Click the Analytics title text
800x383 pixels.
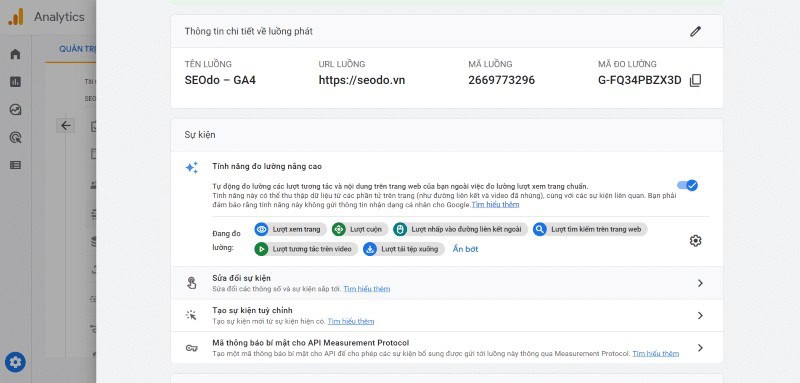pyautogui.click(x=59, y=17)
